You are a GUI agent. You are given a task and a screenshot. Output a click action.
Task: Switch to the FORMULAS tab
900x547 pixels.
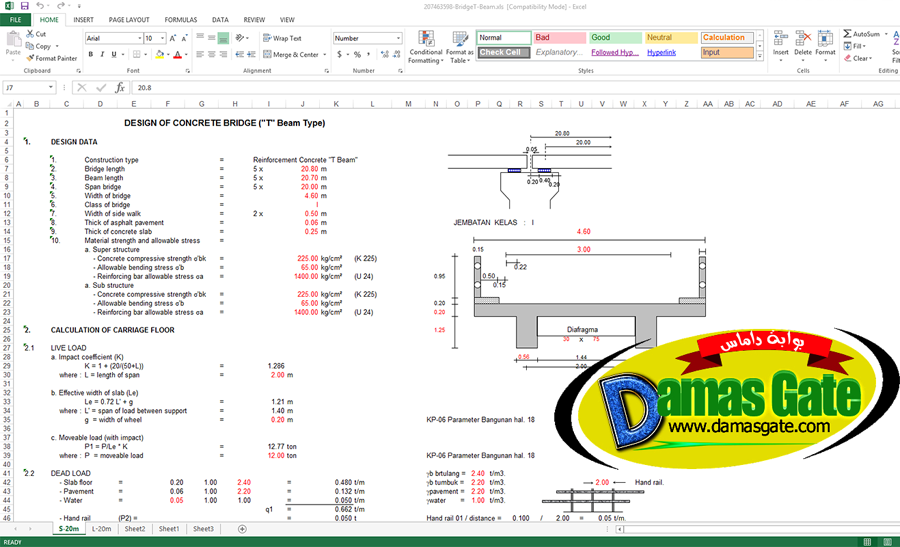[181, 20]
